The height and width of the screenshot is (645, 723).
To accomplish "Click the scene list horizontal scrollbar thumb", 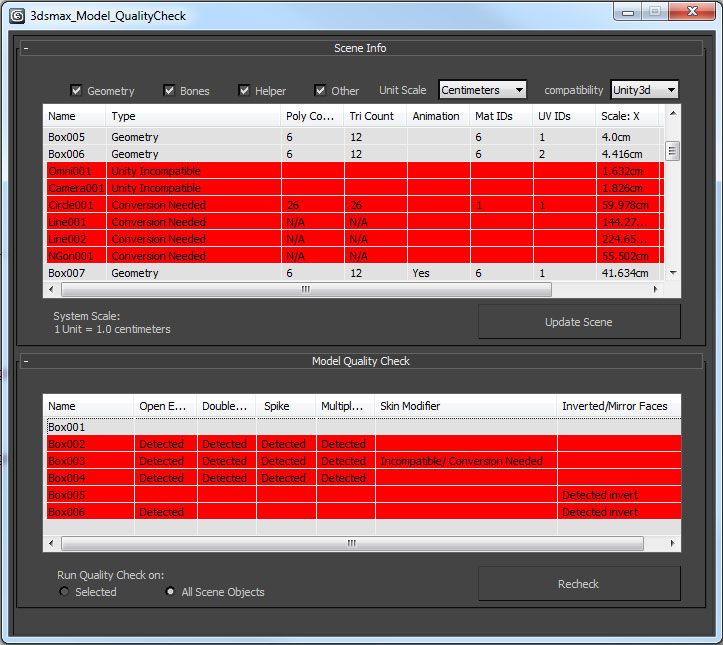I will click(306, 289).
